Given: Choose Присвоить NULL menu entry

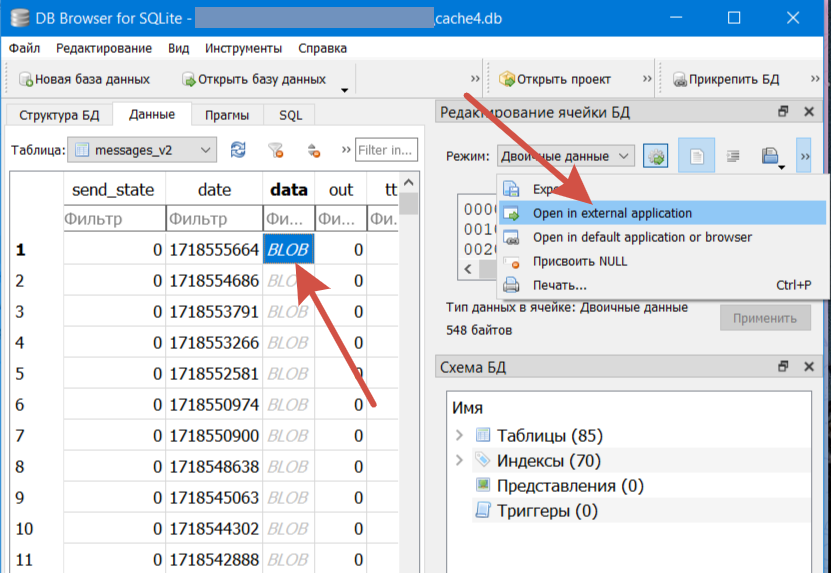Looking at the screenshot, I should pyautogui.click(x=662, y=261).
